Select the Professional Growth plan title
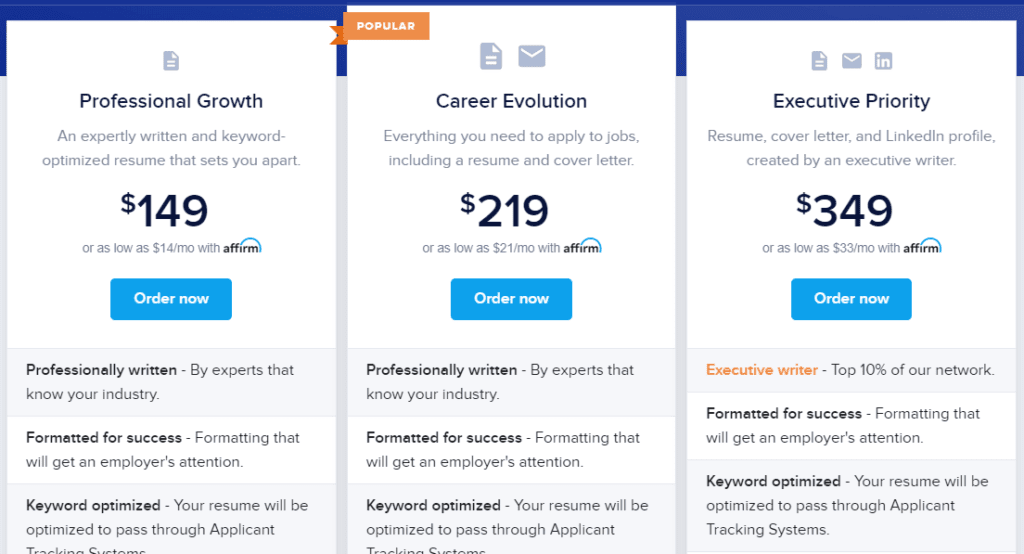This screenshot has height=554, width=1024. [x=171, y=101]
